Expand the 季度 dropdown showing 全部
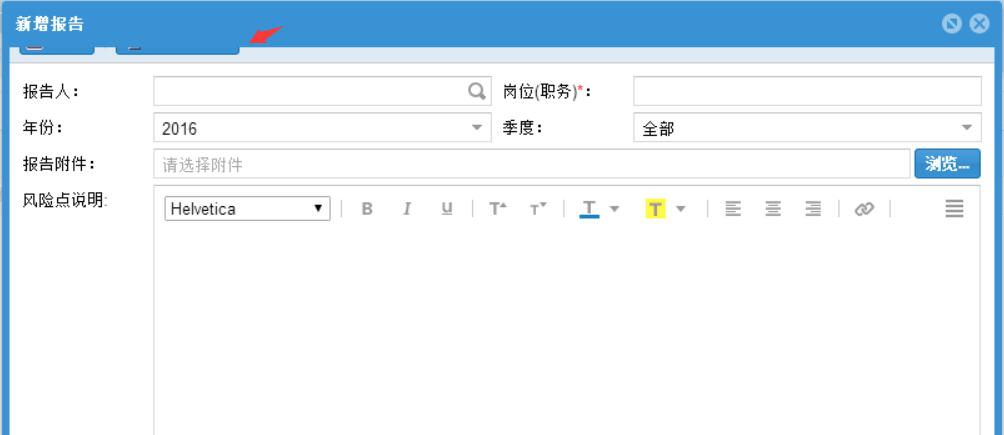This screenshot has width=1004, height=435. click(x=807, y=128)
